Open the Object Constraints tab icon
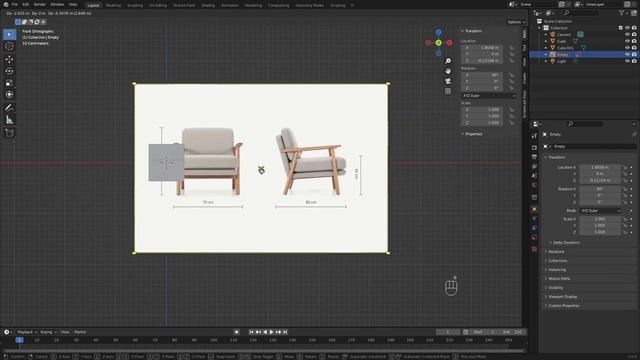 [x=534, y=228]
